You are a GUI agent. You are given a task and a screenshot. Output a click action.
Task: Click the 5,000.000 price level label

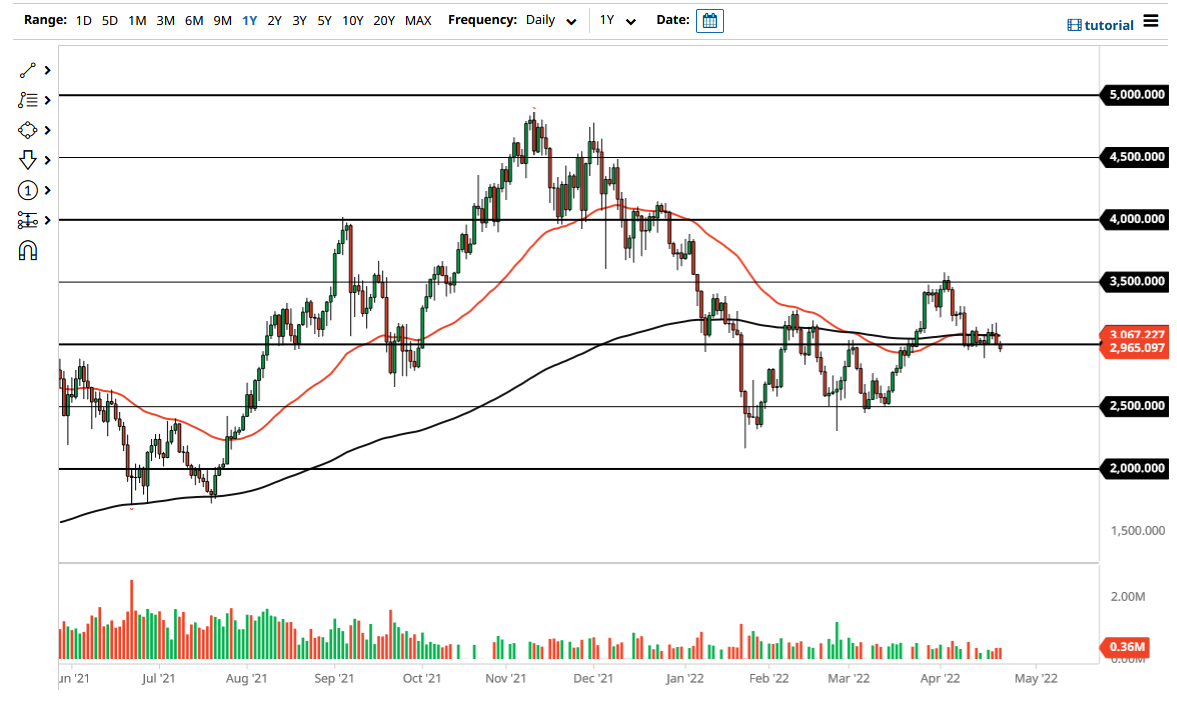point(1133,95)
